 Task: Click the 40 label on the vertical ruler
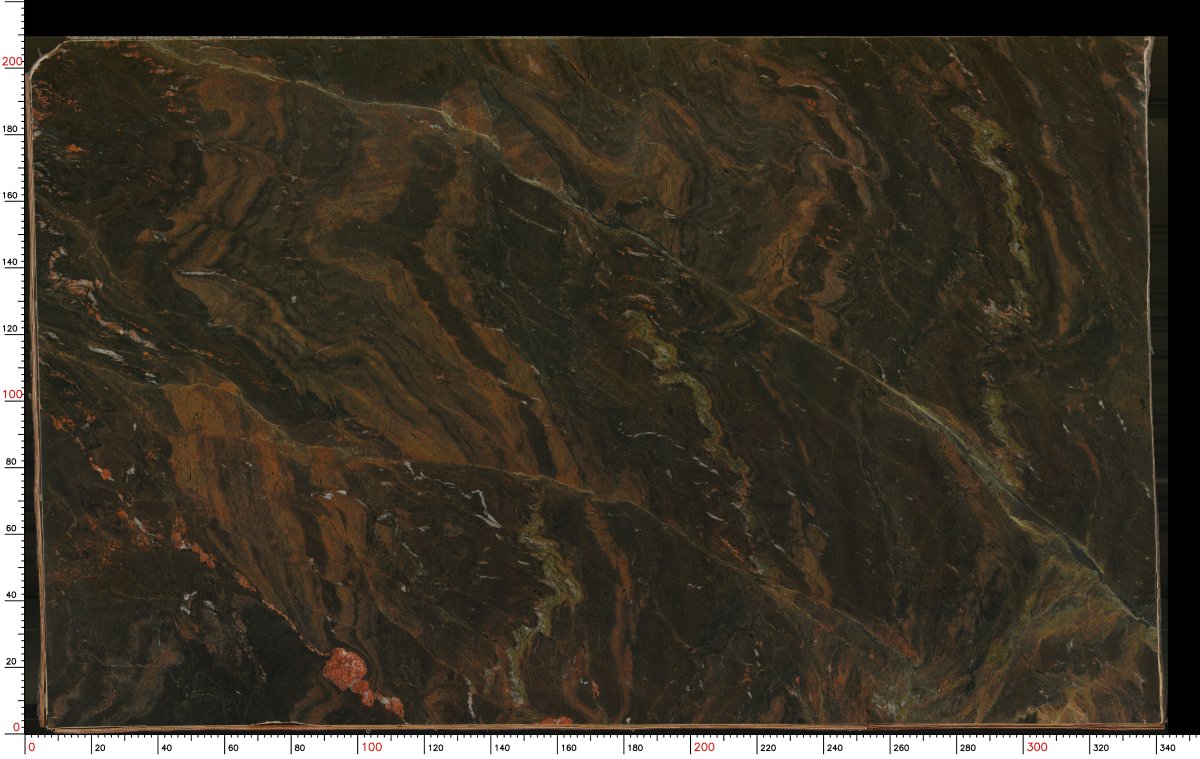coord(13,594)
